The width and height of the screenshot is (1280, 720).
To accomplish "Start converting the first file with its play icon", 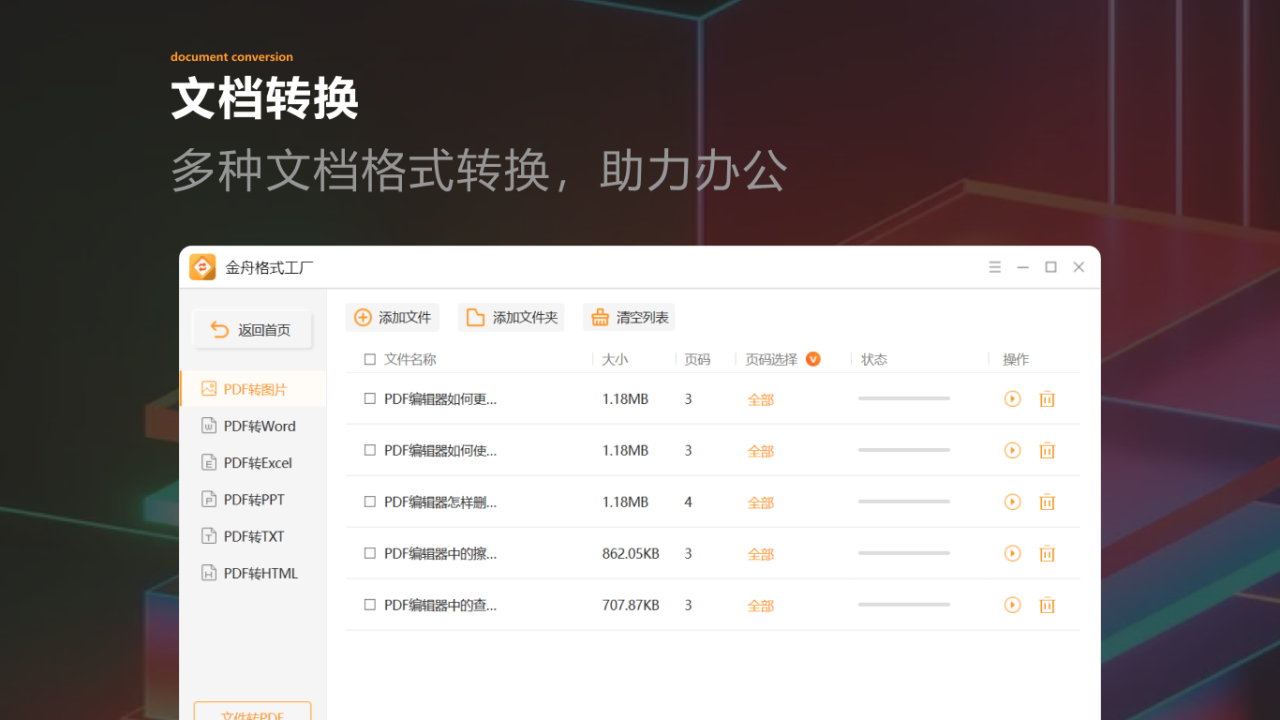I will point(1012,398).
